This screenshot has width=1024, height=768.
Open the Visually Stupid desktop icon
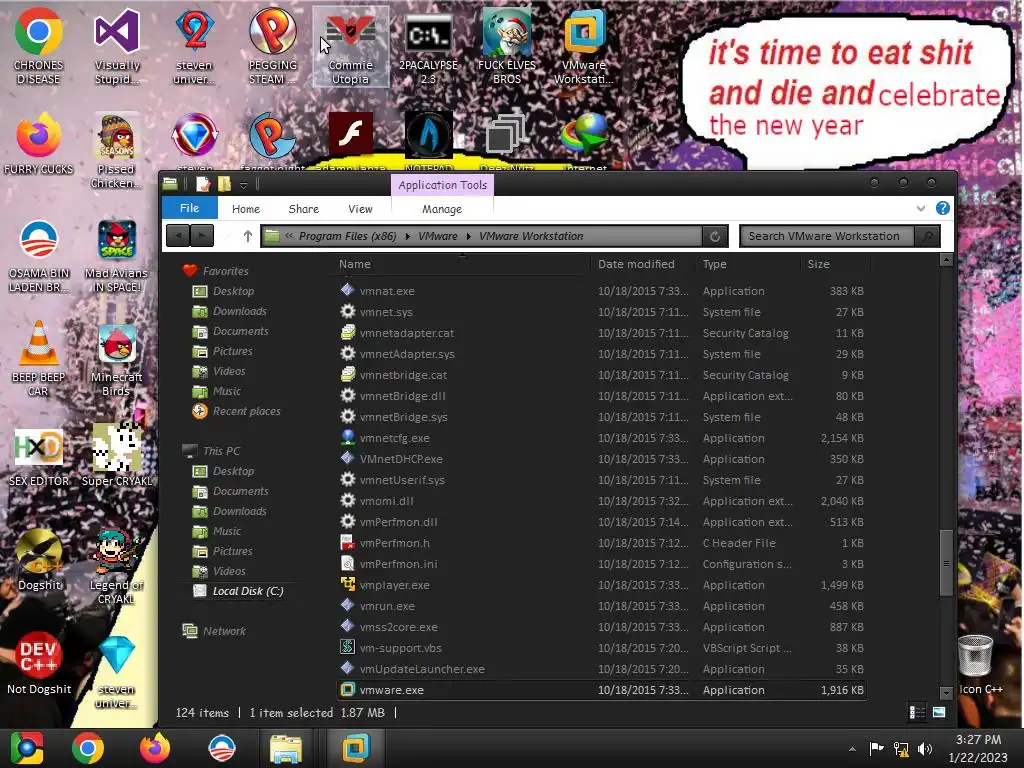117,46
